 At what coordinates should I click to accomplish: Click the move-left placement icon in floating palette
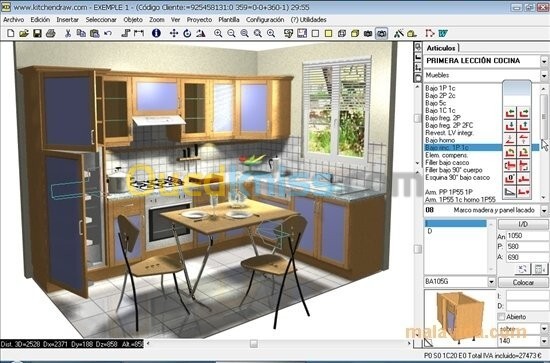point(510,113)
